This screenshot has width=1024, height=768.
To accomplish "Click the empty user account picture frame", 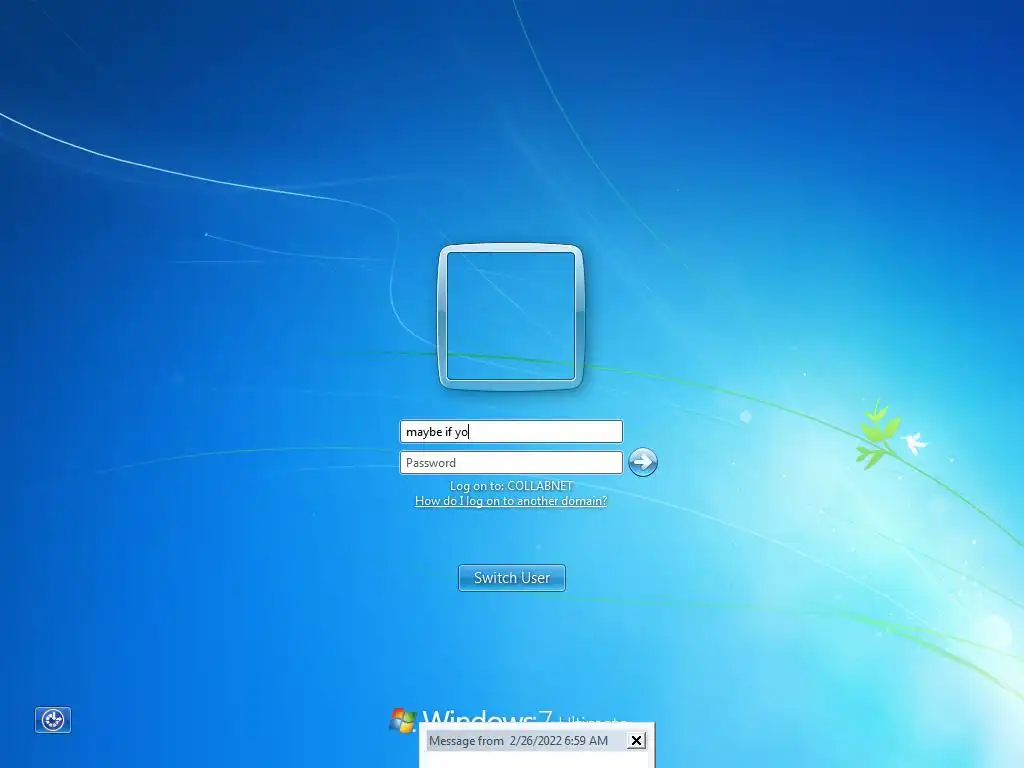I will [511, 317].
